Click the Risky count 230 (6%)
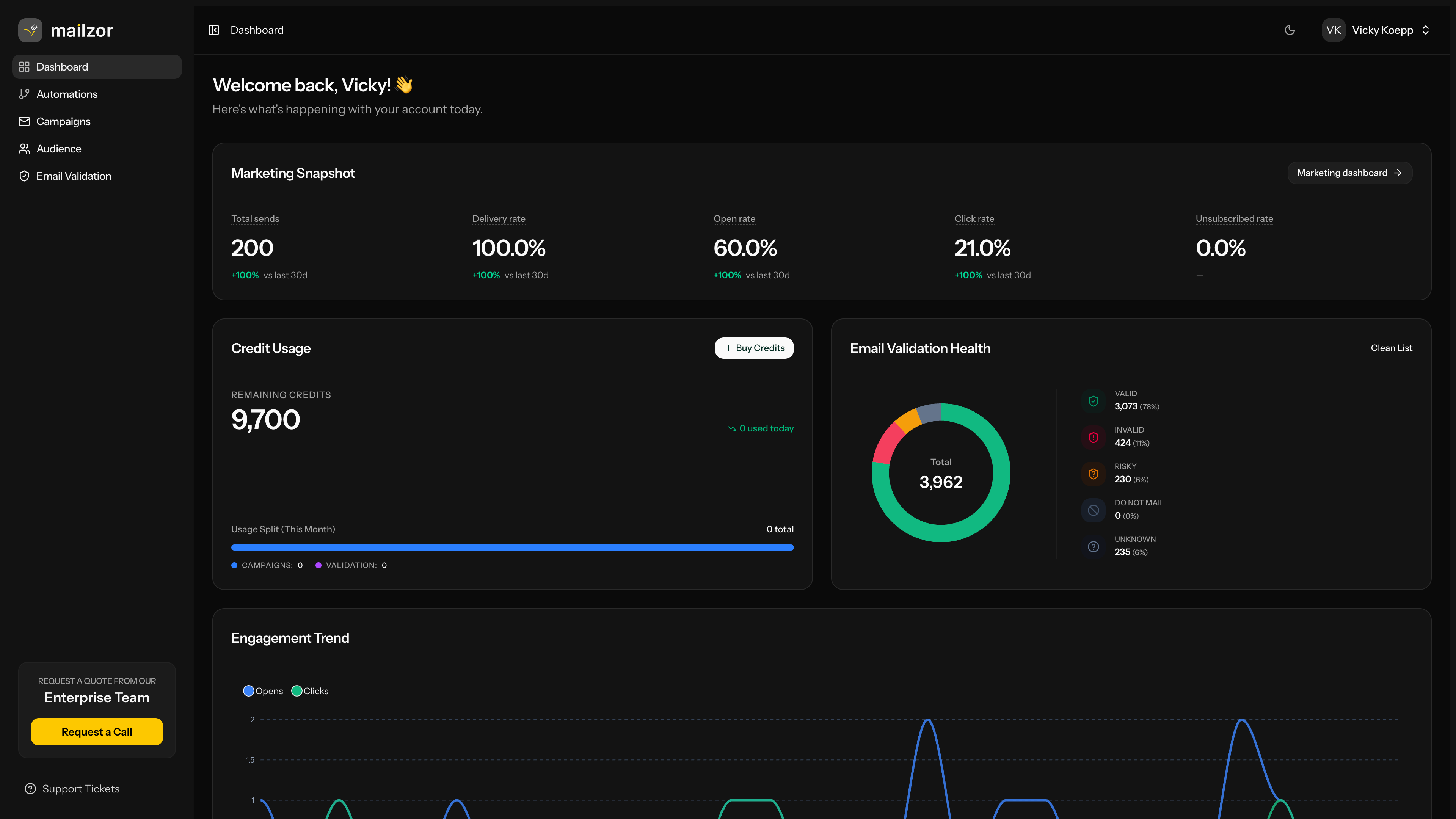The width and height of the screenshot is (1456, 819). (1131, 479)
